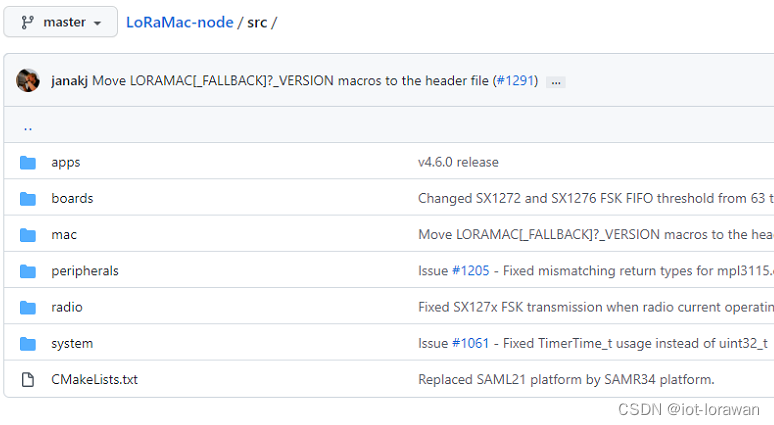This screenshot has width=774, height=425.
Task: Open the peripherals folder name link
Action: tap(85, 271)
